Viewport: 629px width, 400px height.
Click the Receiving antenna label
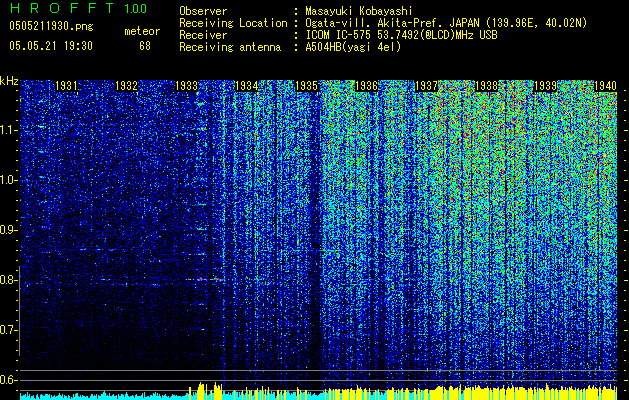tap(230, 47)
